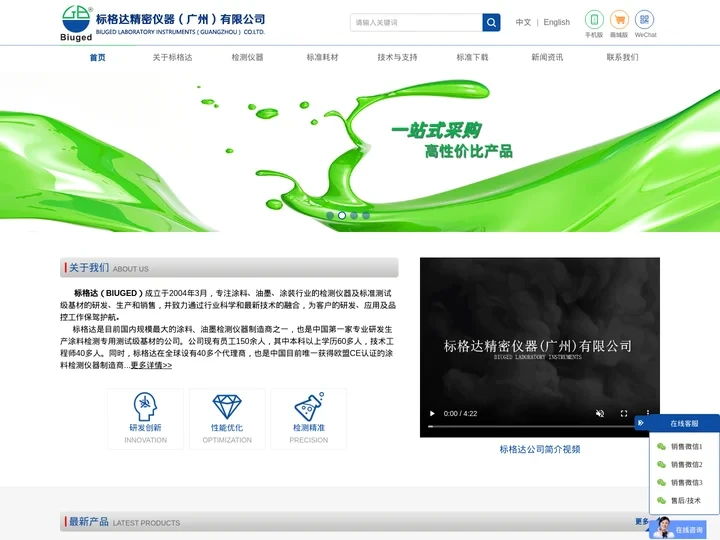720x540 pixels.
Task: Click the blue search magnifier button
Action: [x=491, y=22]
